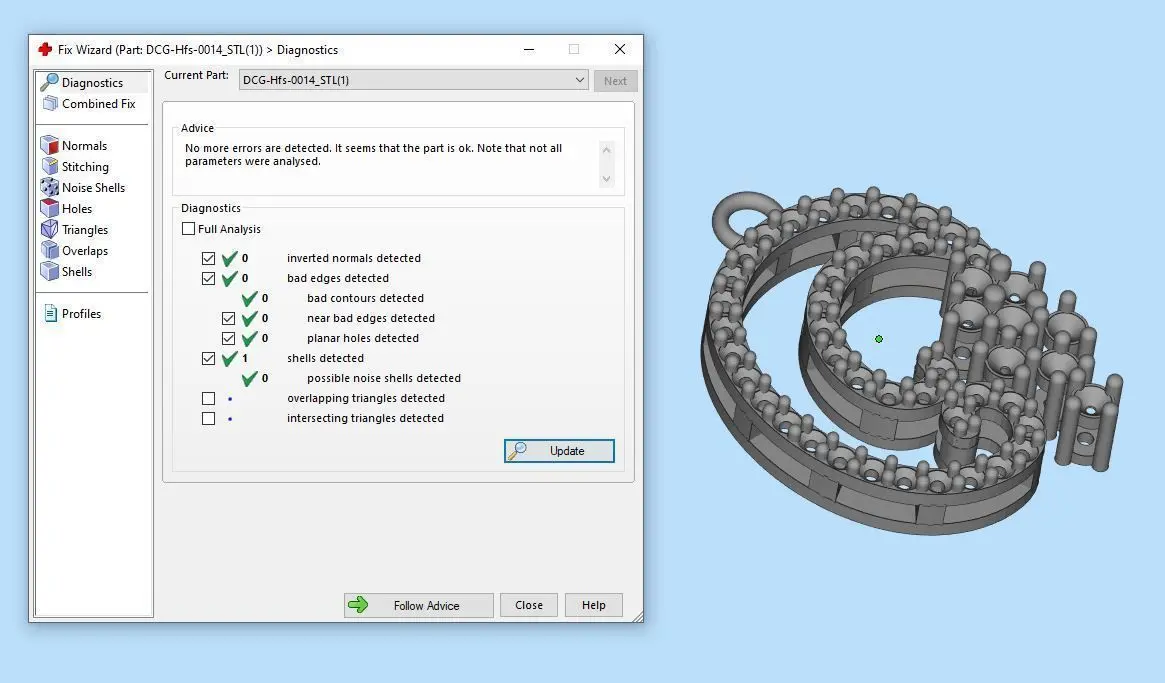Open Help for Fix Wizard

tap(594, 606)
